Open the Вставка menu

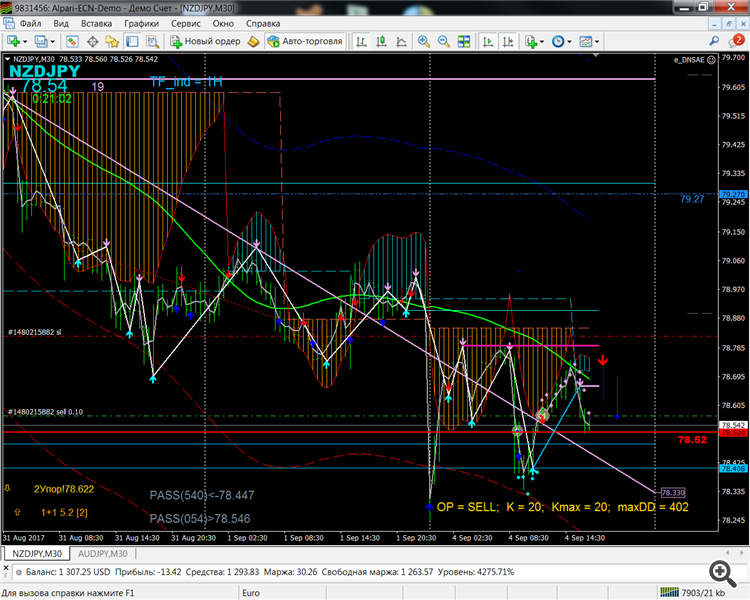(x=96, y=23)
